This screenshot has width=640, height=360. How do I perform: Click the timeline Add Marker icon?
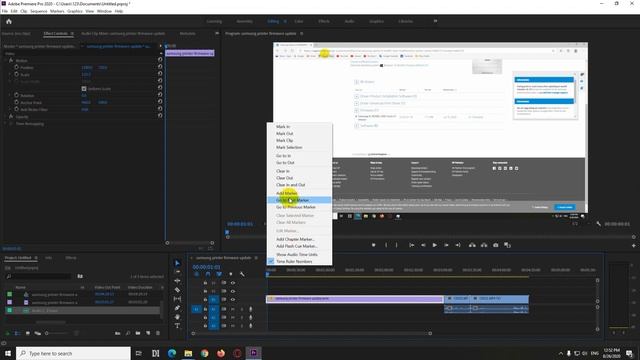[x=231, y=274]
